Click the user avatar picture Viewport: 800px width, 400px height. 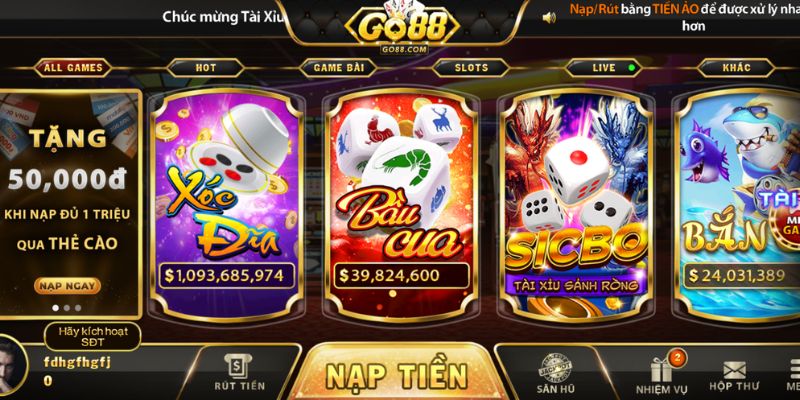(11, 366)
